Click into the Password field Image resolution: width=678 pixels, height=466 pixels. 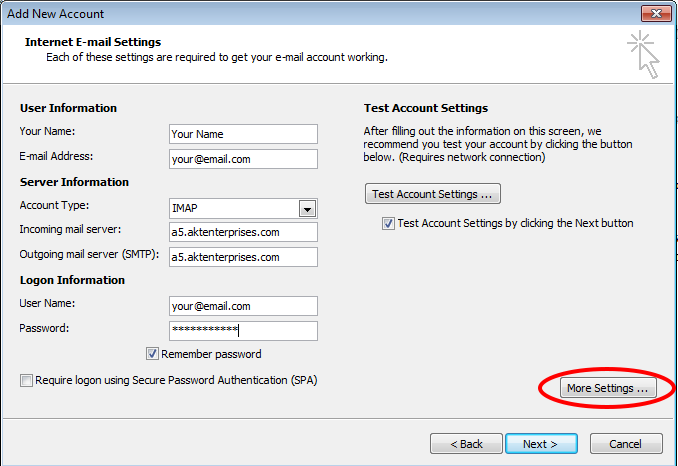tap(243, 331)
